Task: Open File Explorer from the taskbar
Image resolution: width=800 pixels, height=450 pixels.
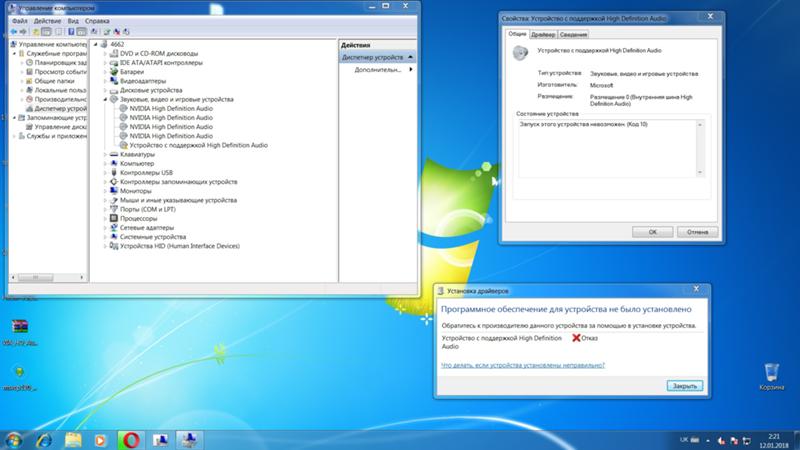Action: [73, 438]
